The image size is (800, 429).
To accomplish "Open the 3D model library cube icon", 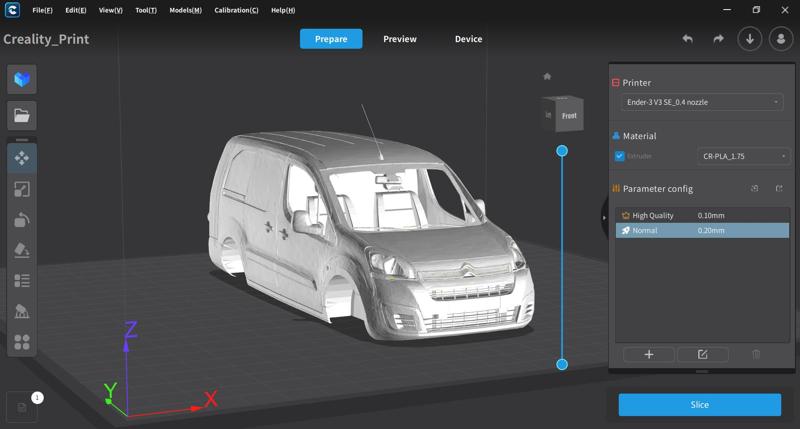I will [21, 80].
